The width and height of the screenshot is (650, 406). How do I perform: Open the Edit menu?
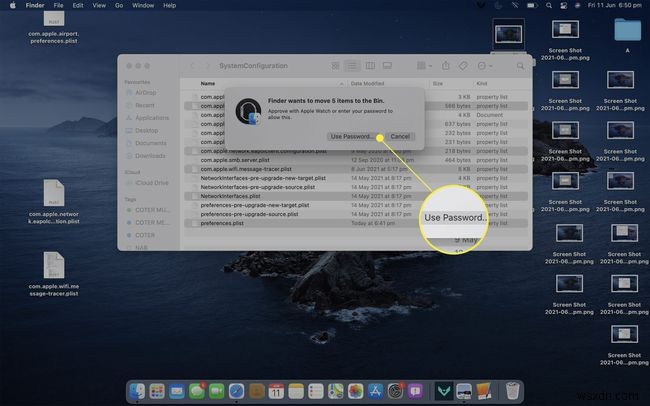(78, 5)
